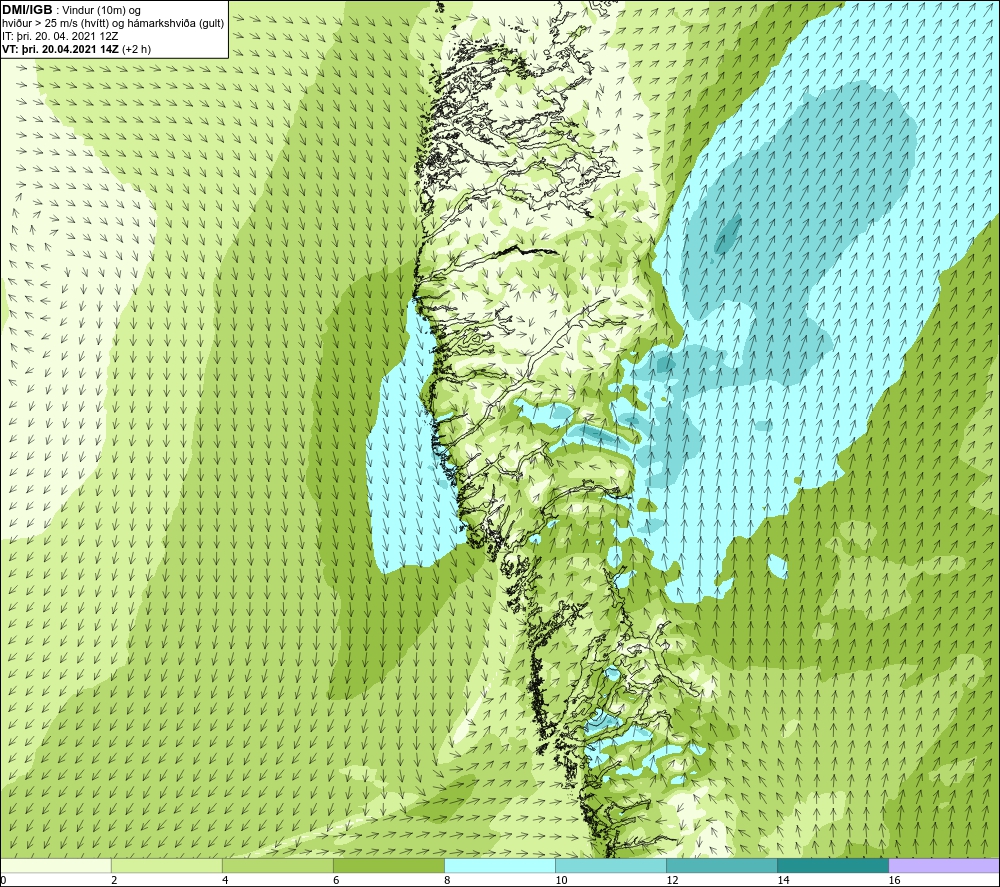1000x887 pixels.
Task: Click the "(+2 h)" forecast offset text
Action: (136, 49)
